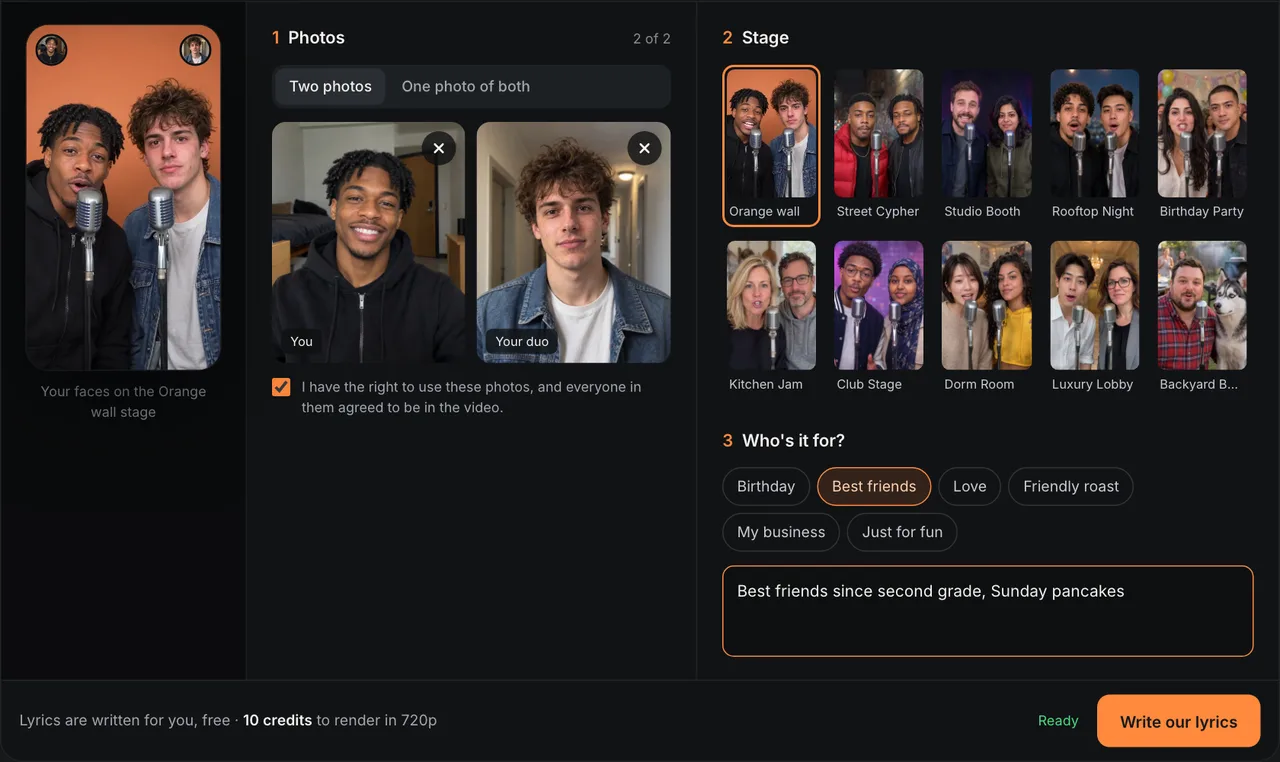This screenshot has width=1280, height=762.
Task: Click the right avatar circle on the preview
Action: tap(195, 50)
